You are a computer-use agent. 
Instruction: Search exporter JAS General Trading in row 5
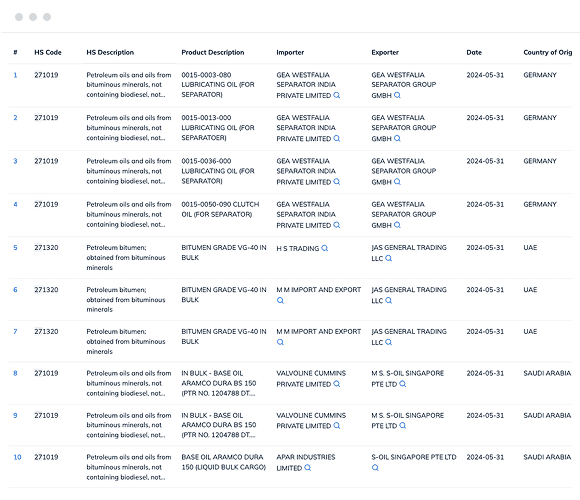coord(388,258)
